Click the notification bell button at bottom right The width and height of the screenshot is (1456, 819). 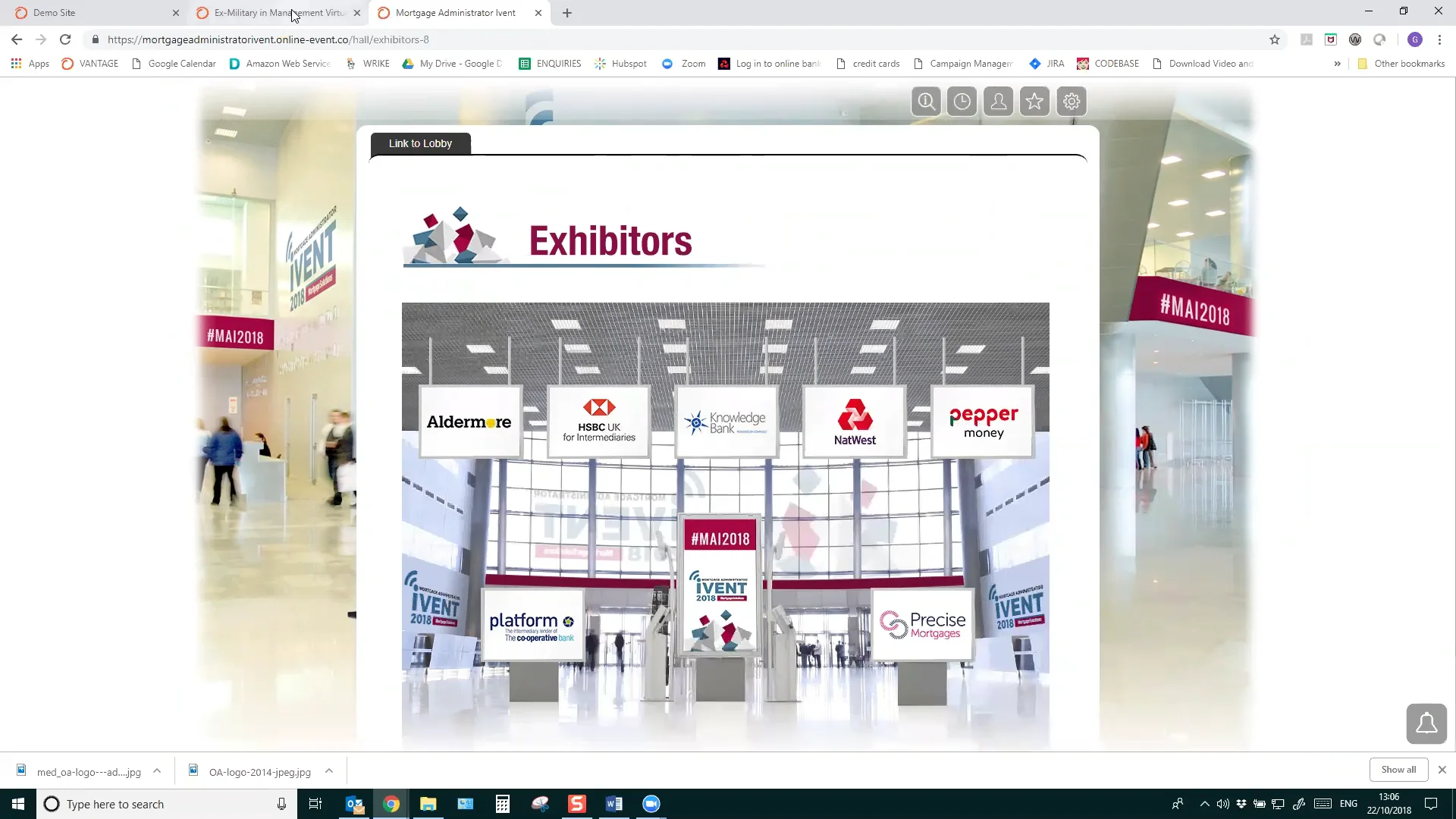click(x=1426, y=723)
